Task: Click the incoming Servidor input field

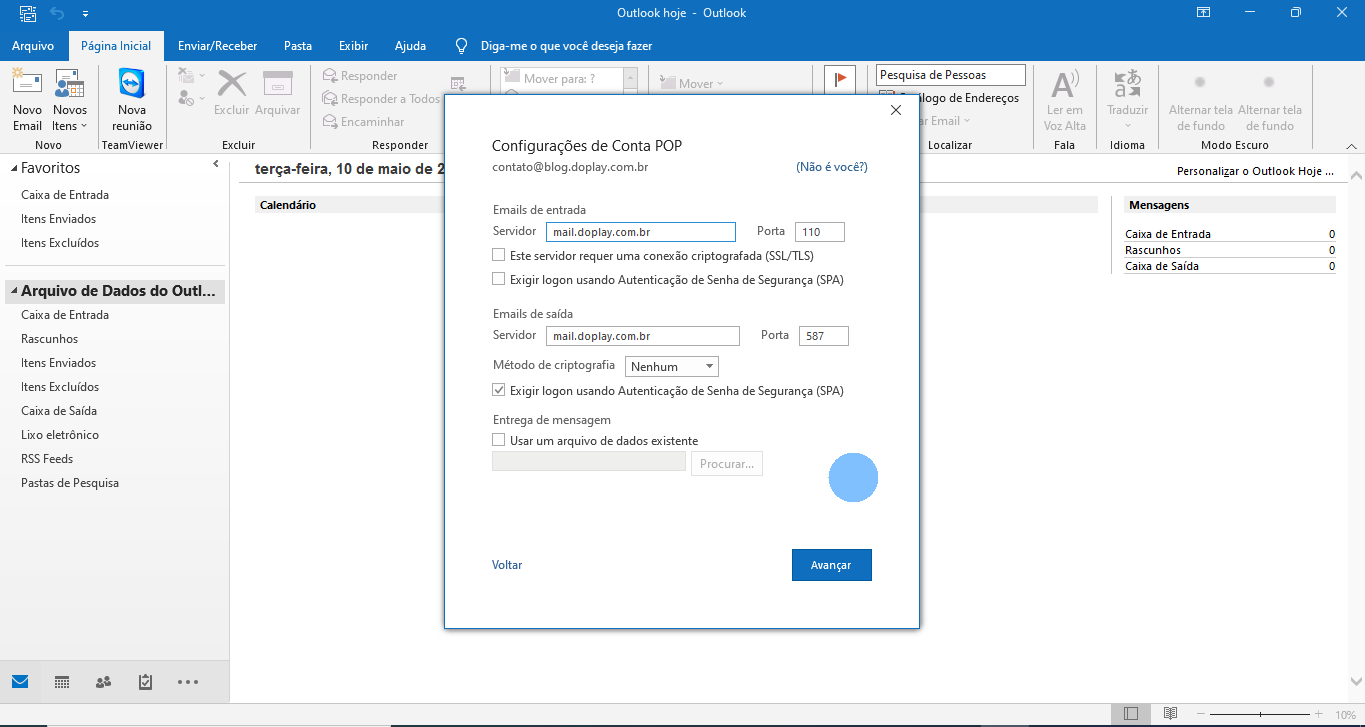Action: pyautogui.click(x=641, y=232)
